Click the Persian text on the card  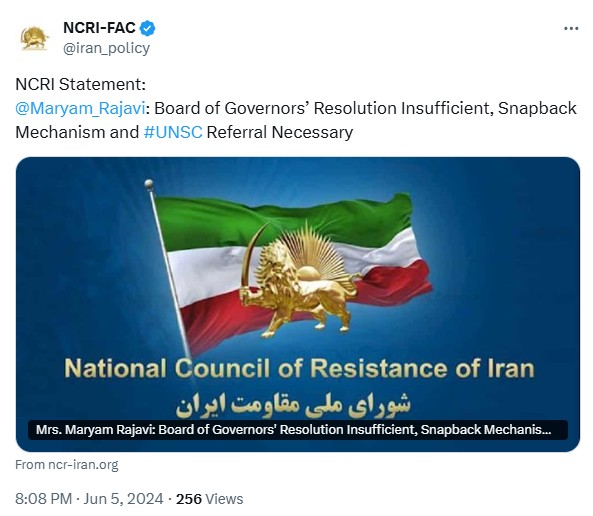tap(293, 404)
